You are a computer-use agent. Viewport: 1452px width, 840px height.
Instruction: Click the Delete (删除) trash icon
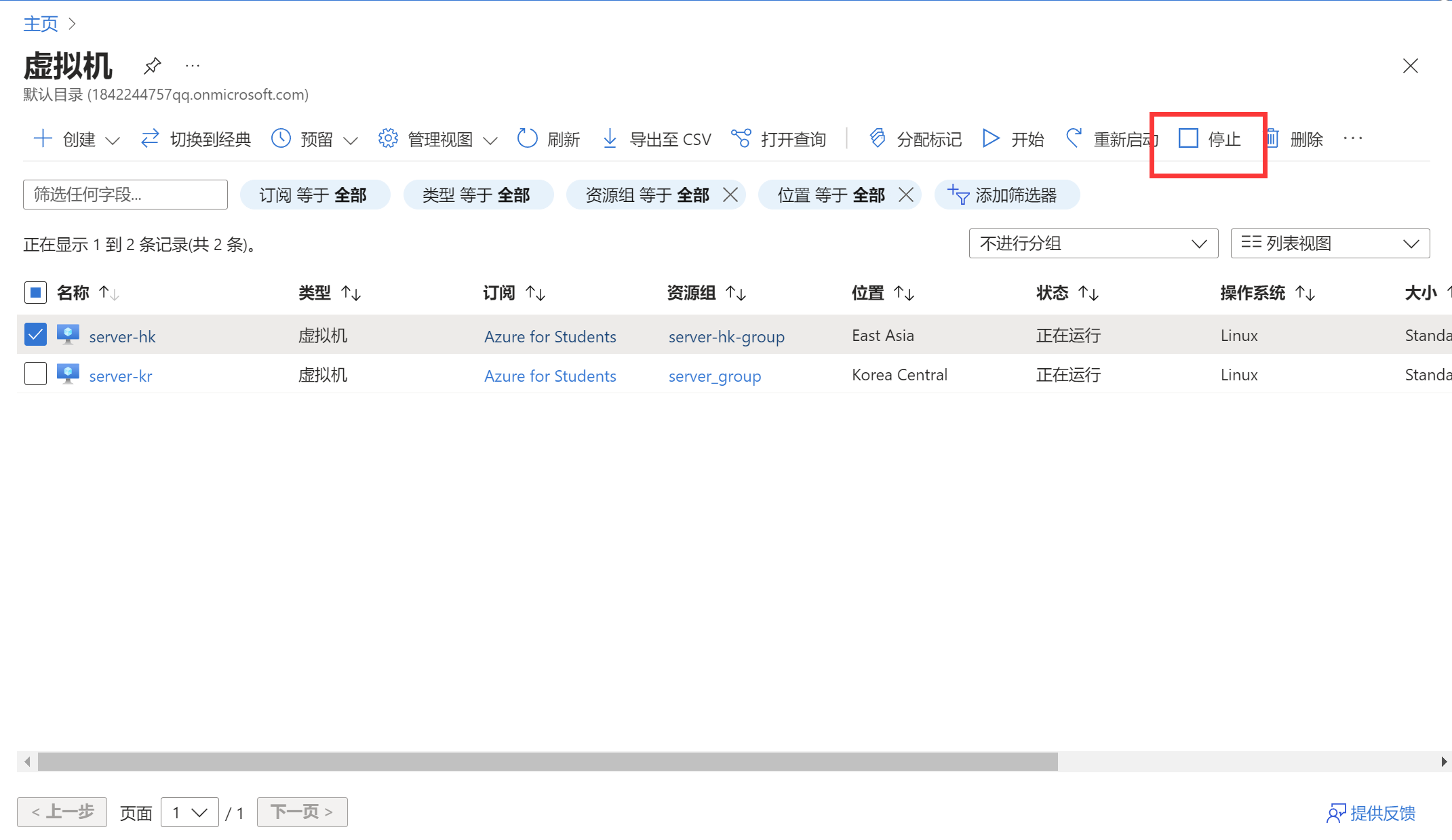click(x=1273, y=139)
